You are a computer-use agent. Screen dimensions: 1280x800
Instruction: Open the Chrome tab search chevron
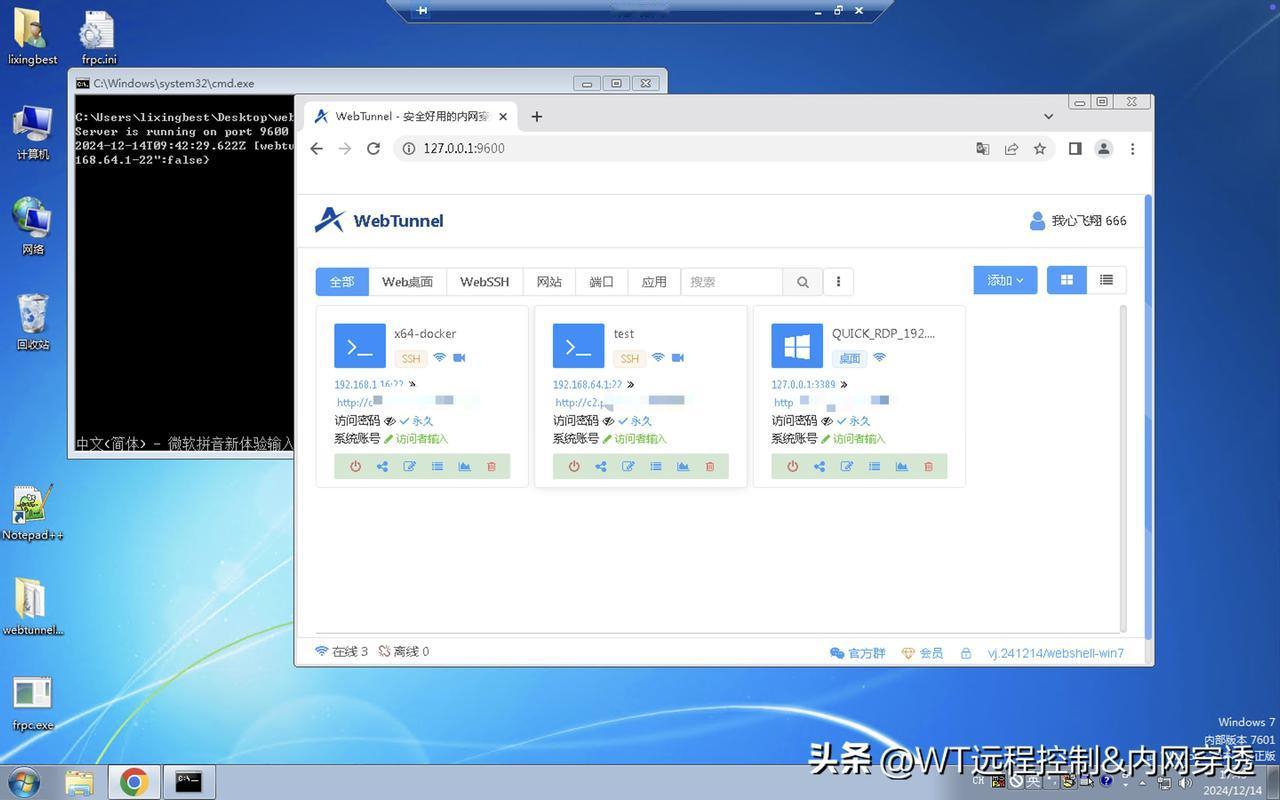[x=1048, y=117]
